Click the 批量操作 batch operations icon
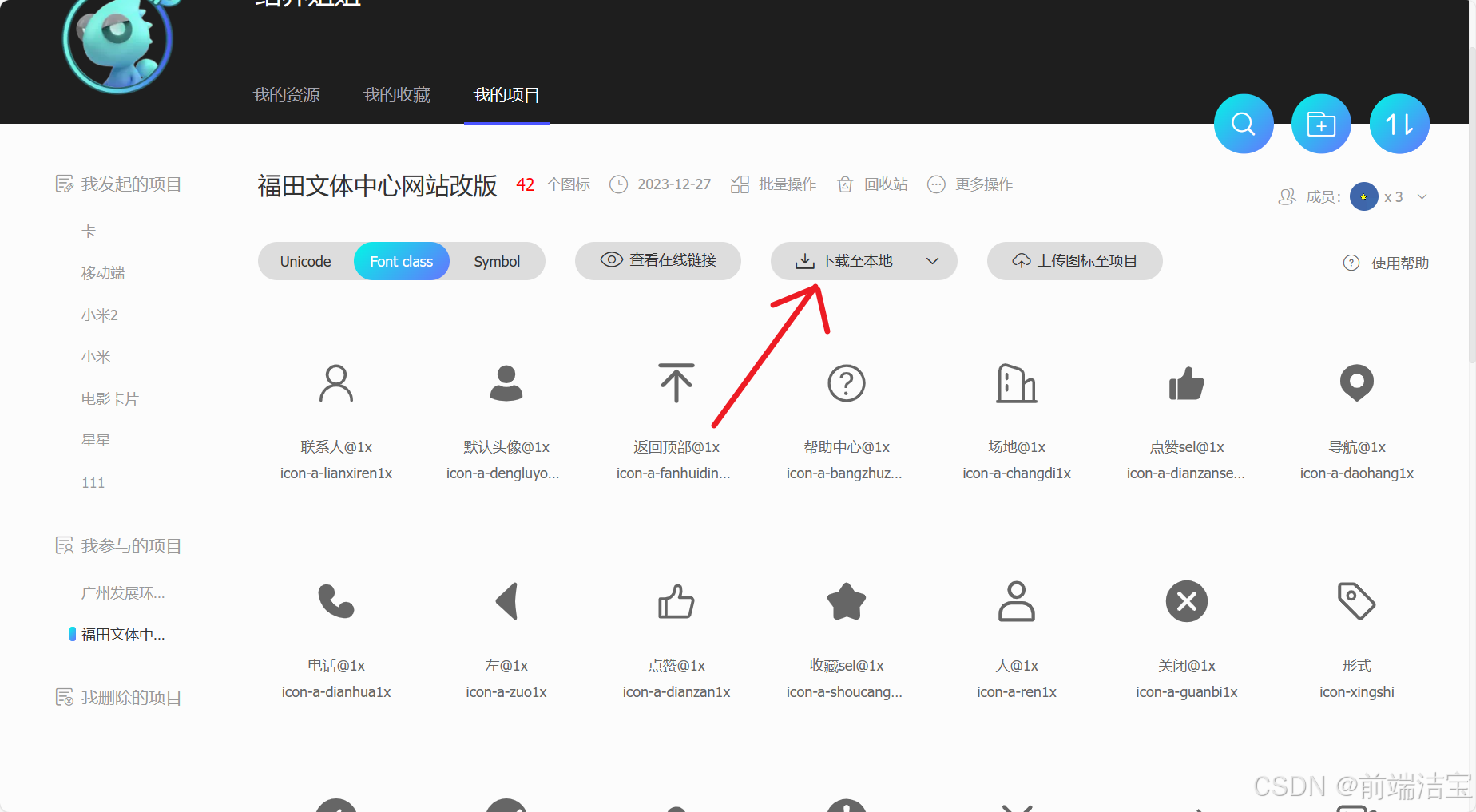1476x812 pixels. click(740, 184)
